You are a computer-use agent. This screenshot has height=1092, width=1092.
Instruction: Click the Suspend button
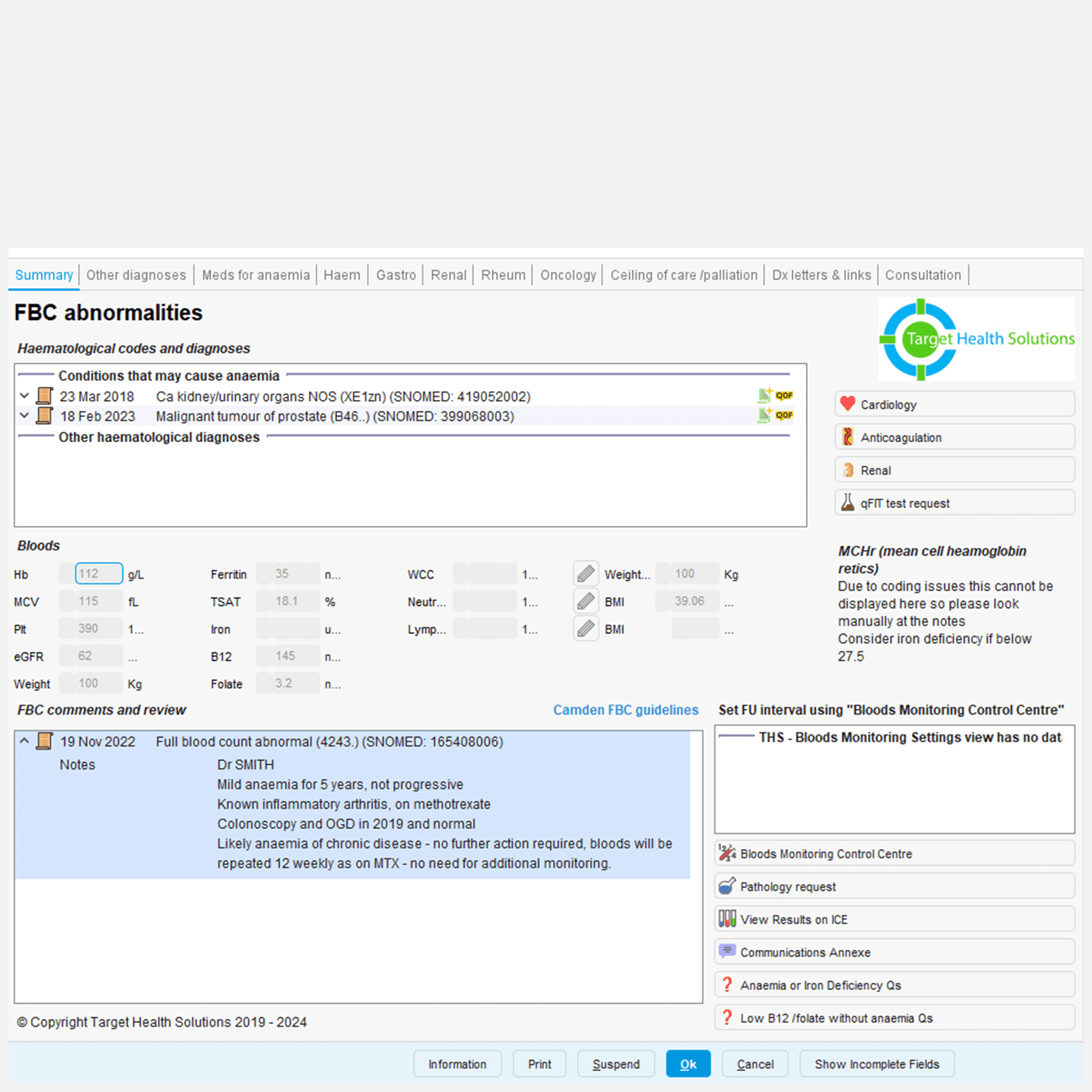click(615, 1064)
